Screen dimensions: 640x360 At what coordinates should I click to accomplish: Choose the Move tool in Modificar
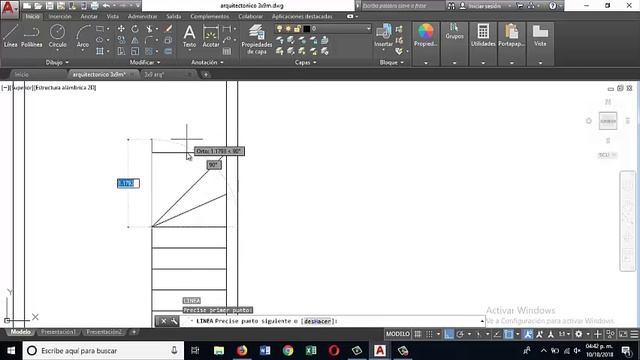click(121, 29)
